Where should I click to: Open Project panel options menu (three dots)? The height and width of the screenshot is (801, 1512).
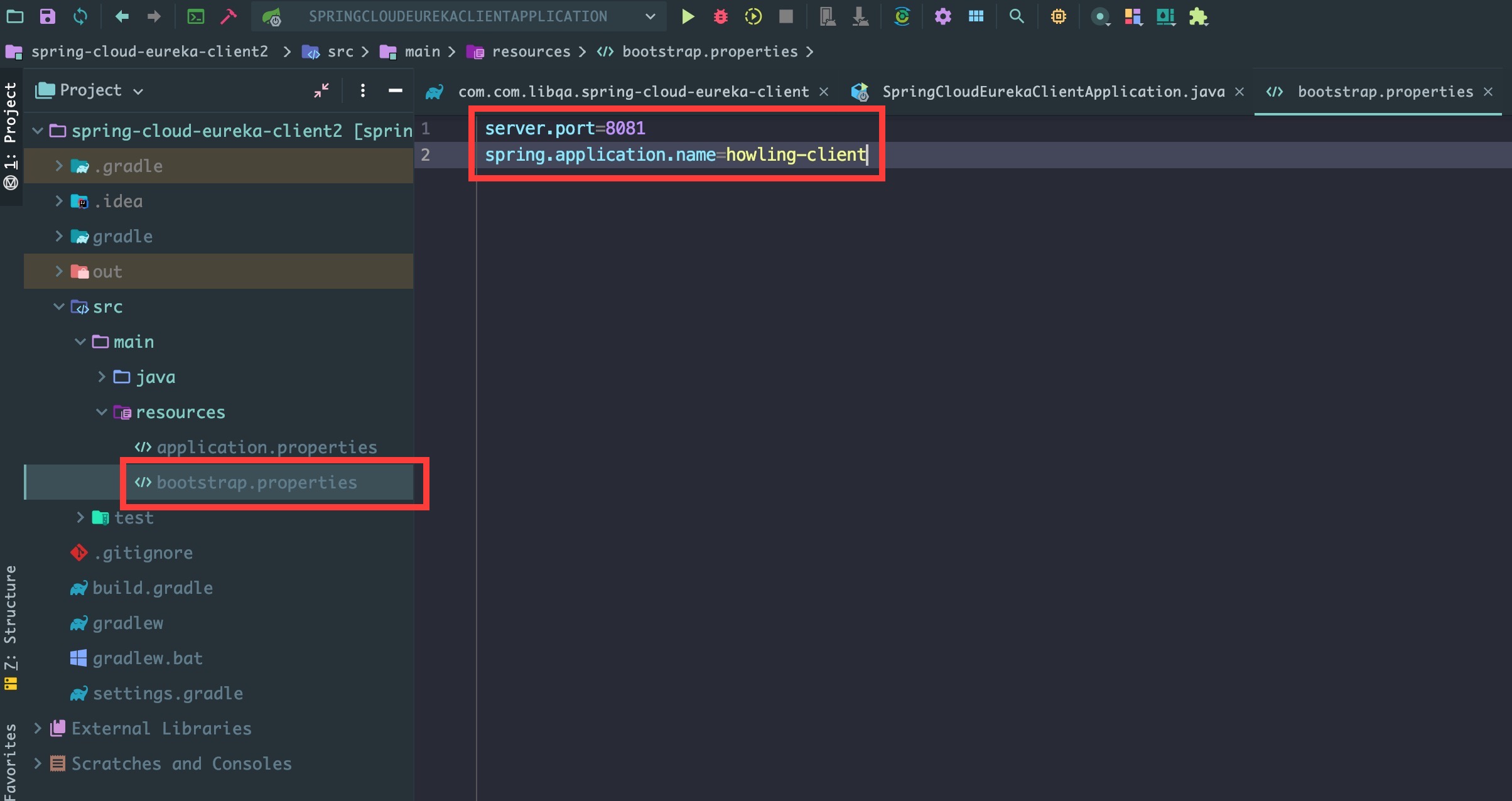[363, 91]
